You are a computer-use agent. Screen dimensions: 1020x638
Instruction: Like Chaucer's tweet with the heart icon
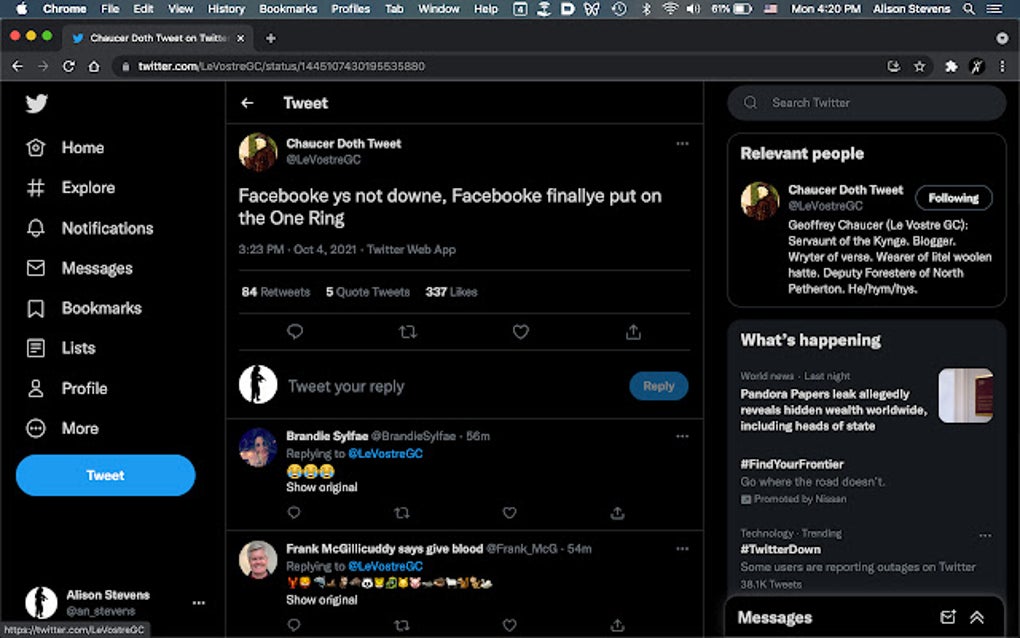520,331
